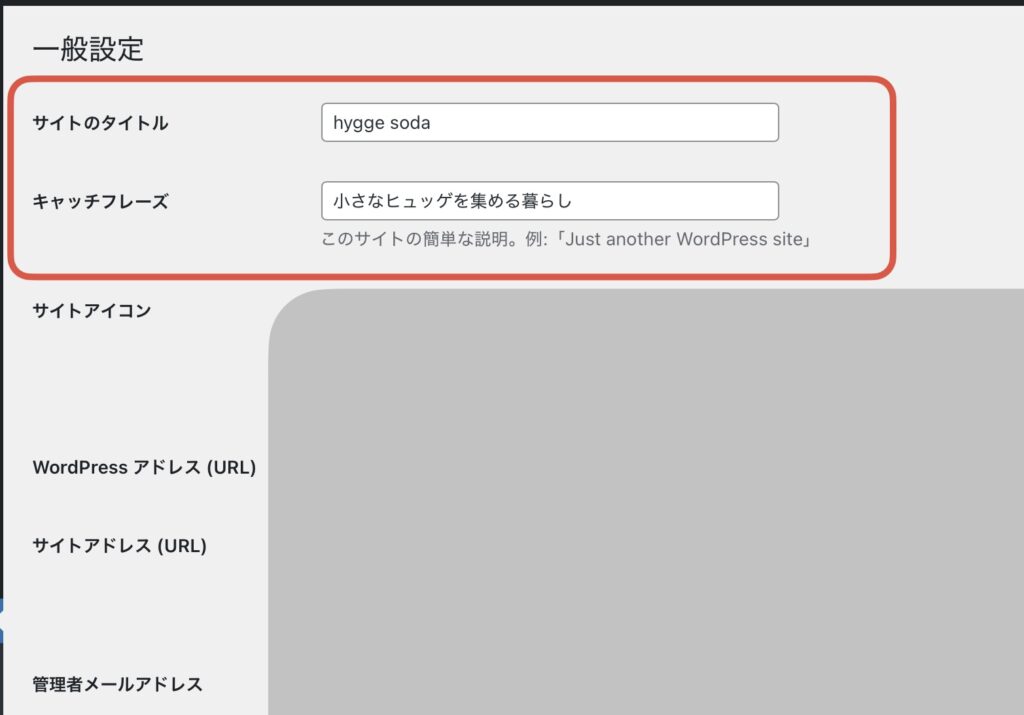Click the blue active sidebar marker
Screen dimensions: 1024x715
coord(2,620)
